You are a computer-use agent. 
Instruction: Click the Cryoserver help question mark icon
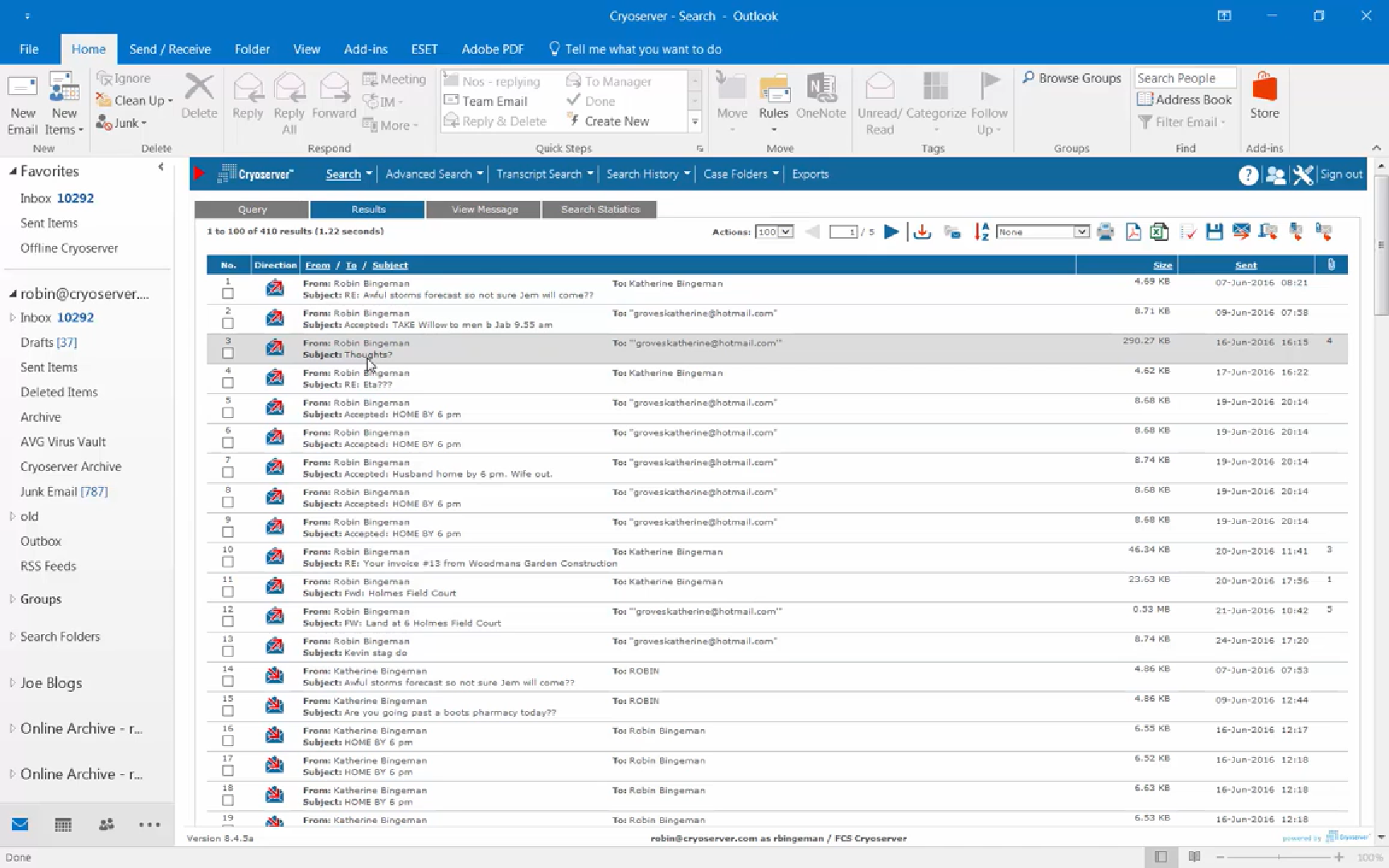click(1248, 174)
